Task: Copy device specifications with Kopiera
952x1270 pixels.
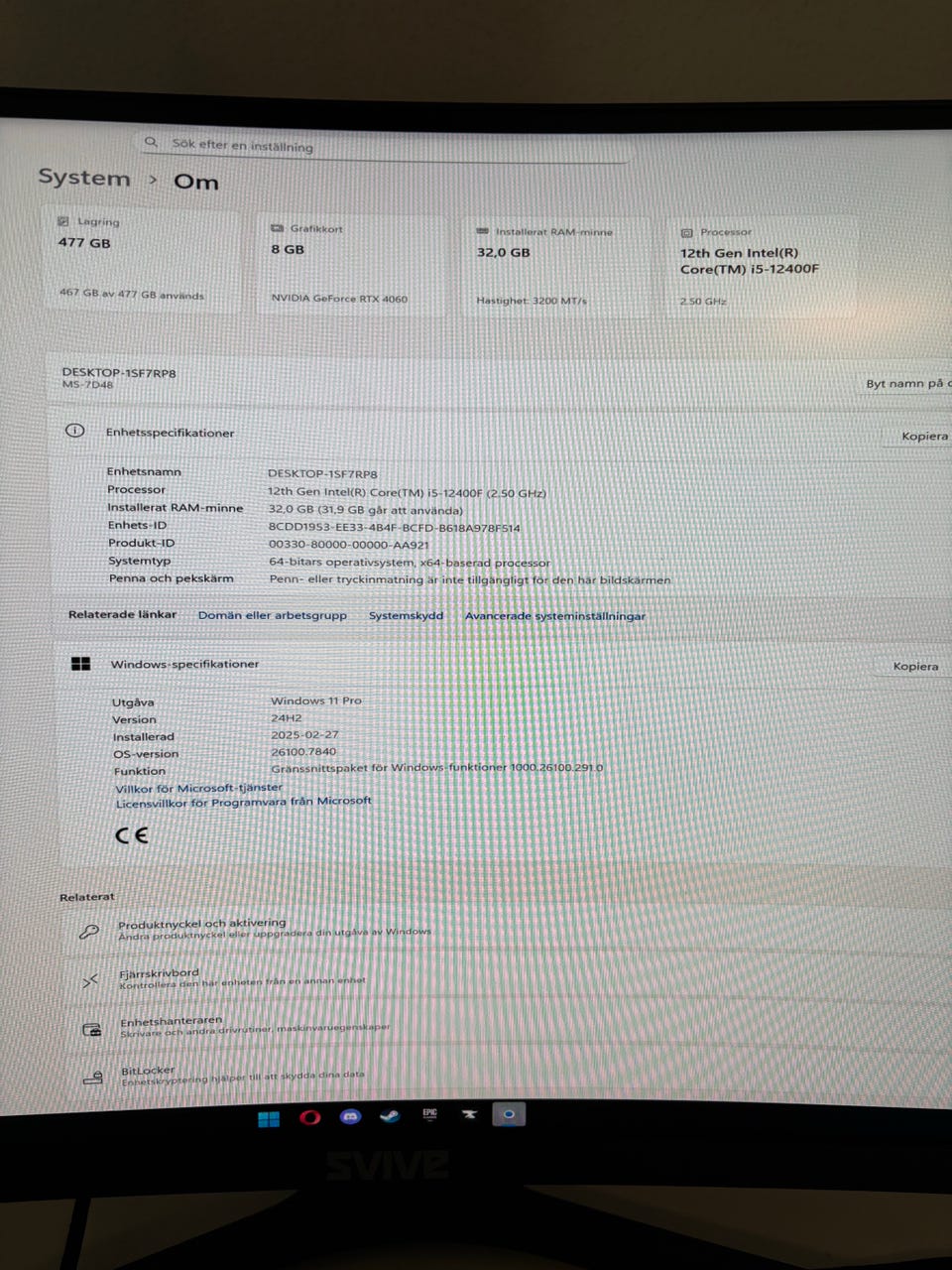Action: click(x=924, y=436)
